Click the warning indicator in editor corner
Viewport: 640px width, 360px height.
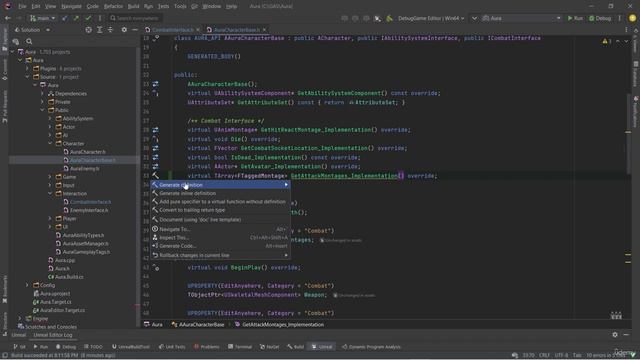click(607, 41)
